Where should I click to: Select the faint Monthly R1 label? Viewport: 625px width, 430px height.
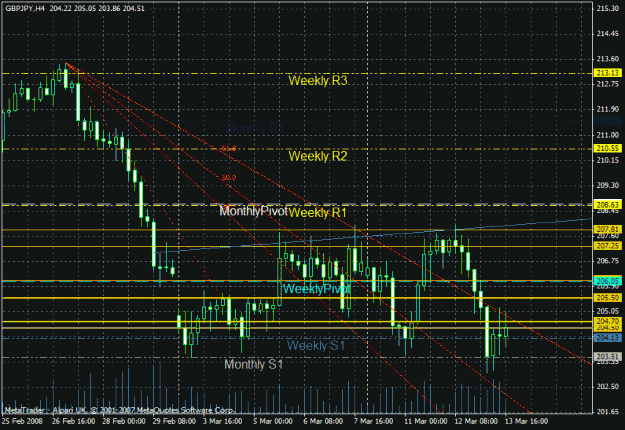pyautogui.click(x=254, y=128)
